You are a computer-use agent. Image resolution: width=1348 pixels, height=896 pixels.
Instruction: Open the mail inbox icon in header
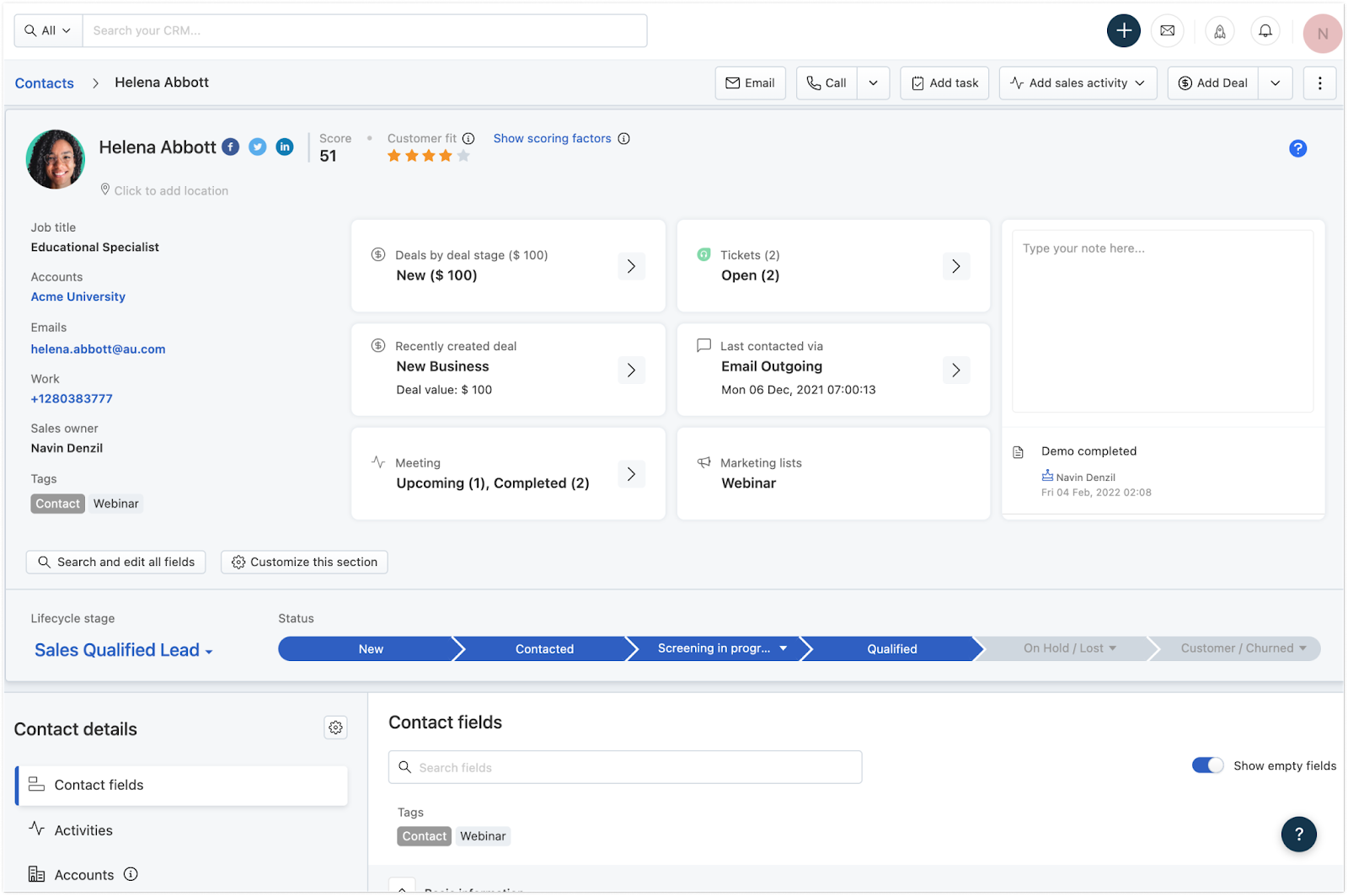tap(1167, 31)
